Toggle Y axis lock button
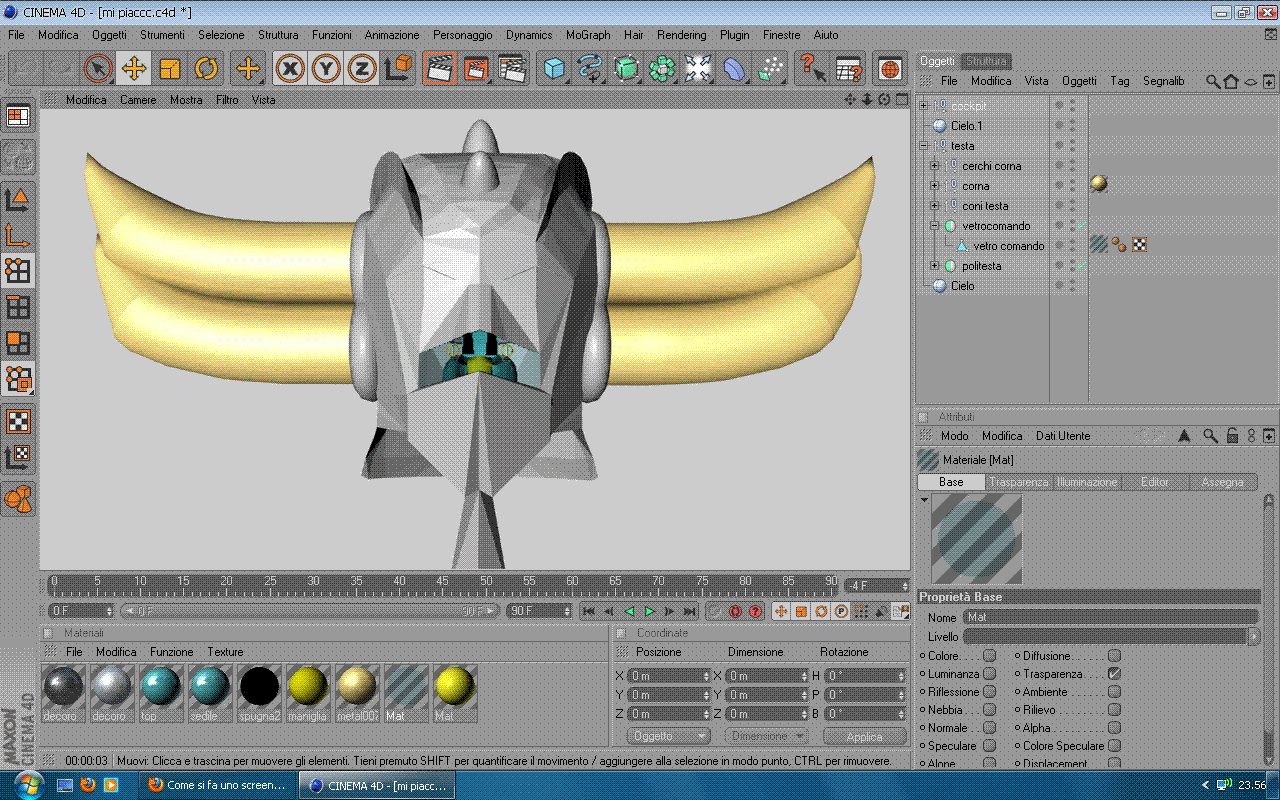The image size is (1280, 800). (326, 68)
